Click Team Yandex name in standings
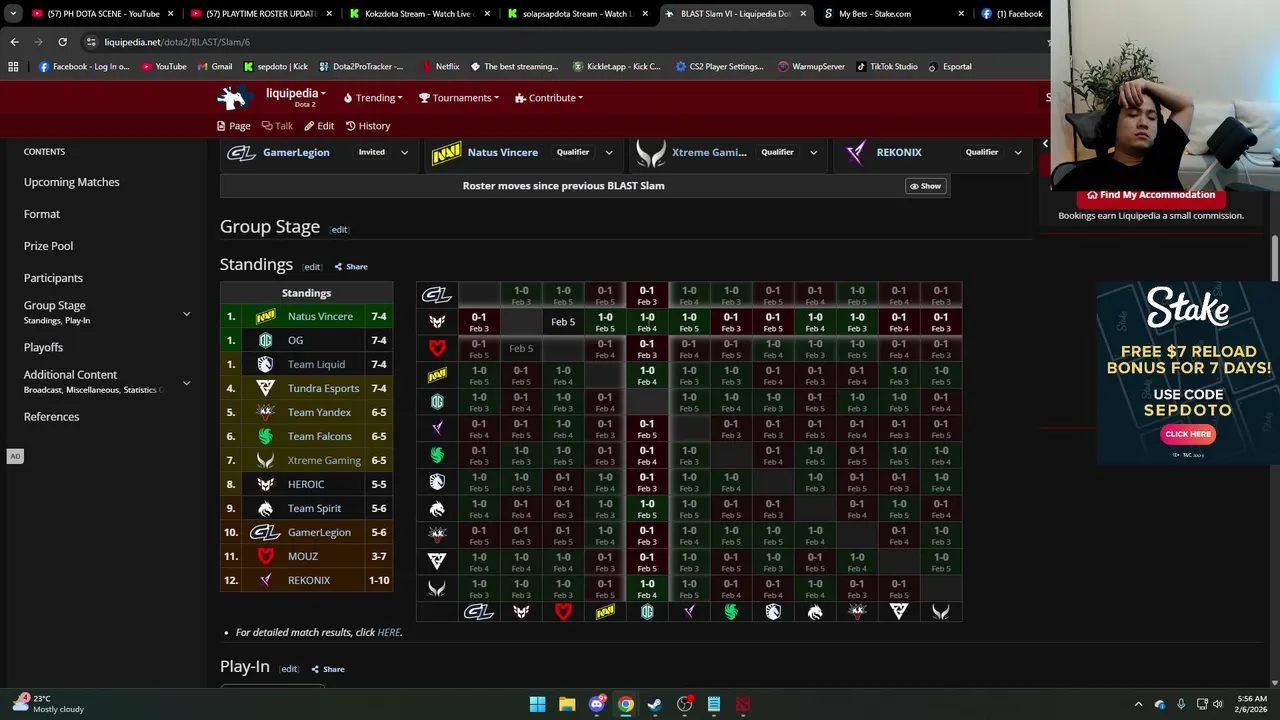This screenshot has width=1280, height=720. click(319, 412)
